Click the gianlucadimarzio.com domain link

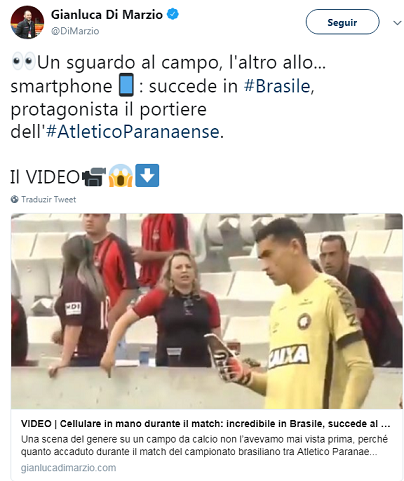tap(68, 468)
